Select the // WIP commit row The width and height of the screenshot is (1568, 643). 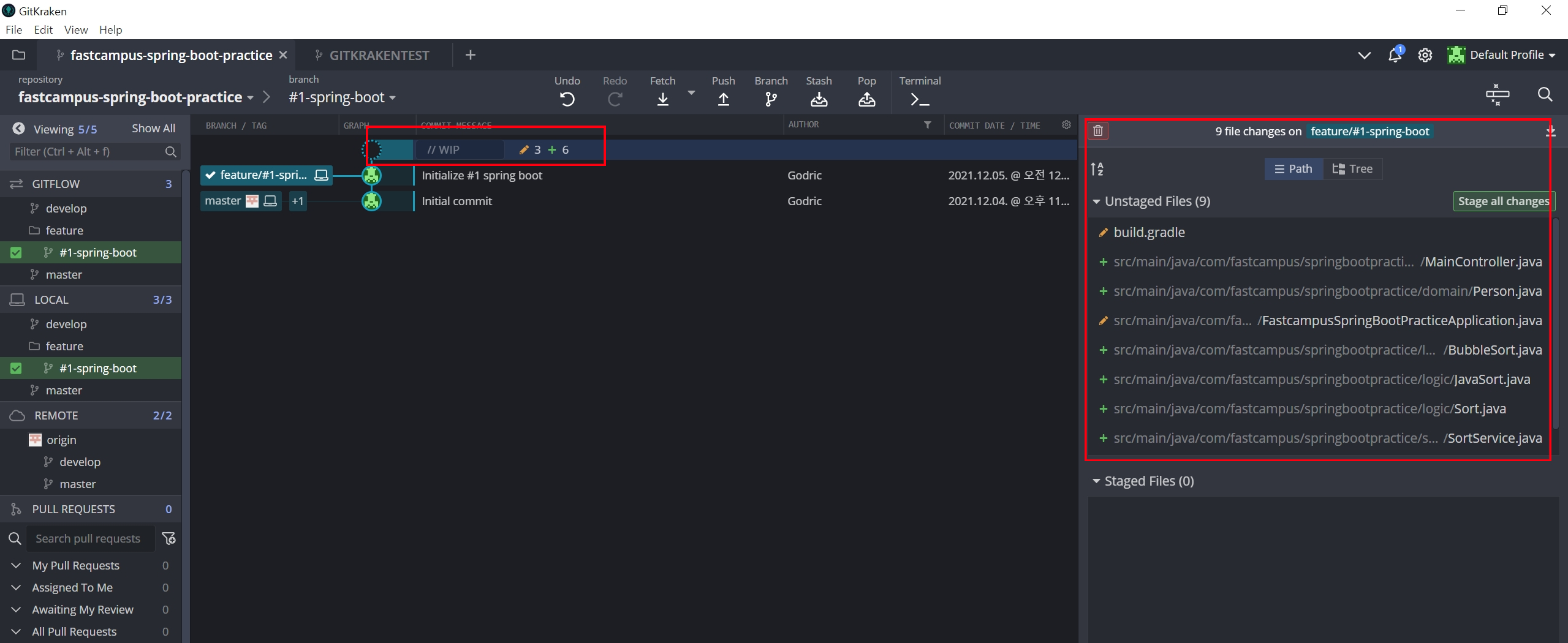tap(634, 149)
